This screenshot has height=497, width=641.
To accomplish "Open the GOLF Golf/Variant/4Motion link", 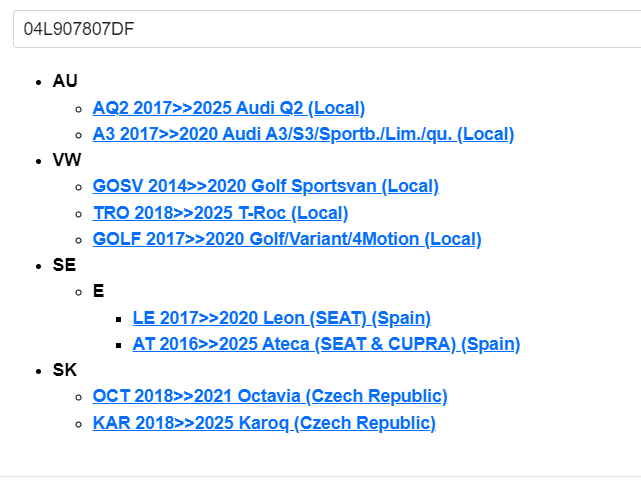I will [x=287, y=239].
